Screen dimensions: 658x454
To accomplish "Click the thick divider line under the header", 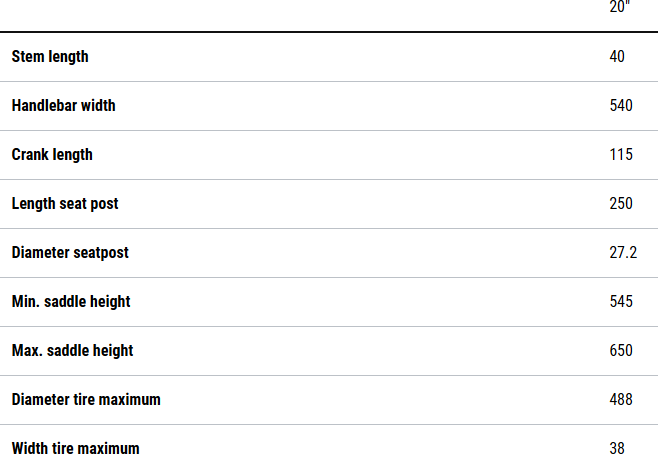I will pos(329,32).
